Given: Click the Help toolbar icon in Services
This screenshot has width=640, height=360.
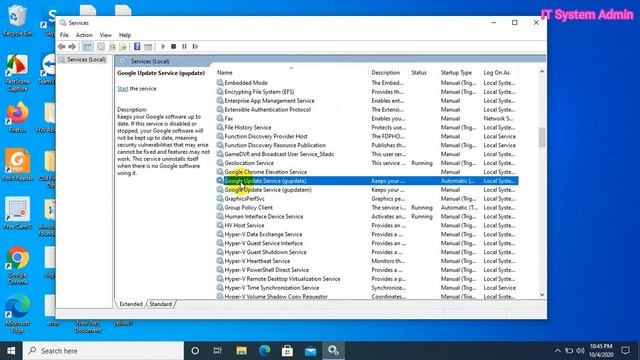Looking at the screenshot, I should (137, 47).
